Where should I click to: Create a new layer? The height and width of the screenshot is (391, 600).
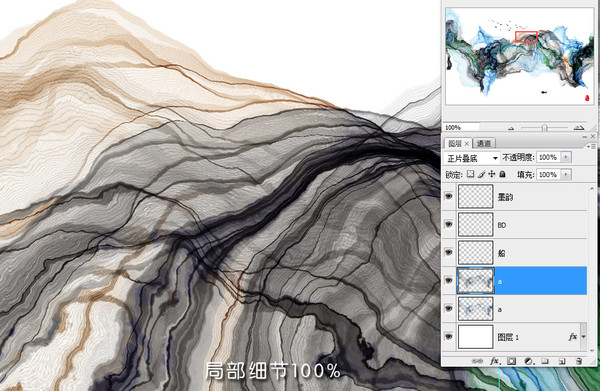[x=562, y=361]
